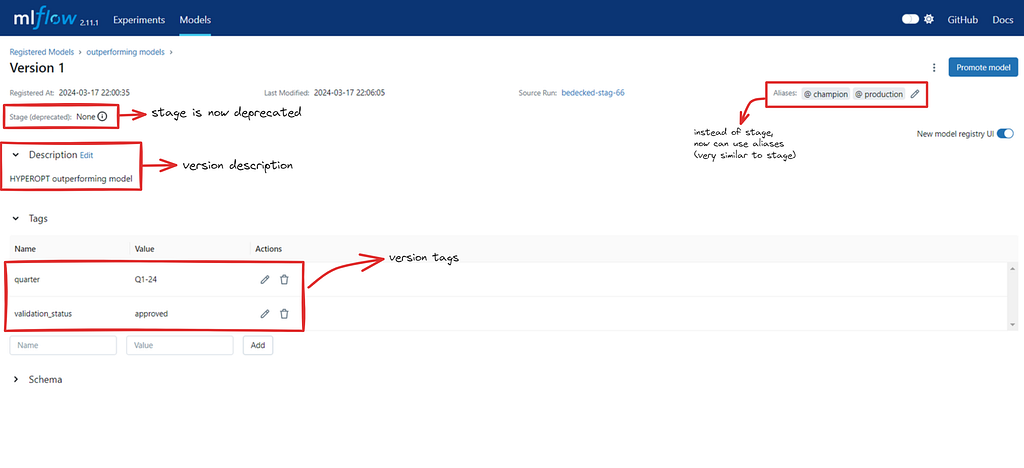
Task: Click the Promote model button
Action: (983, 67)
